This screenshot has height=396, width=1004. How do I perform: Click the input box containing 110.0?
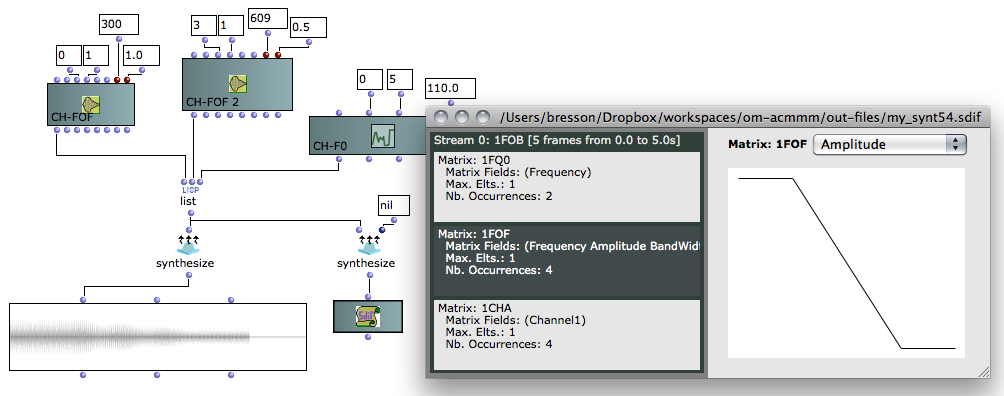451,88
